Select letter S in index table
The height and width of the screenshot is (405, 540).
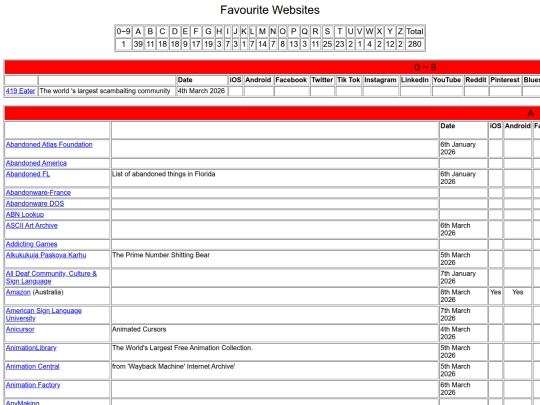327,32
